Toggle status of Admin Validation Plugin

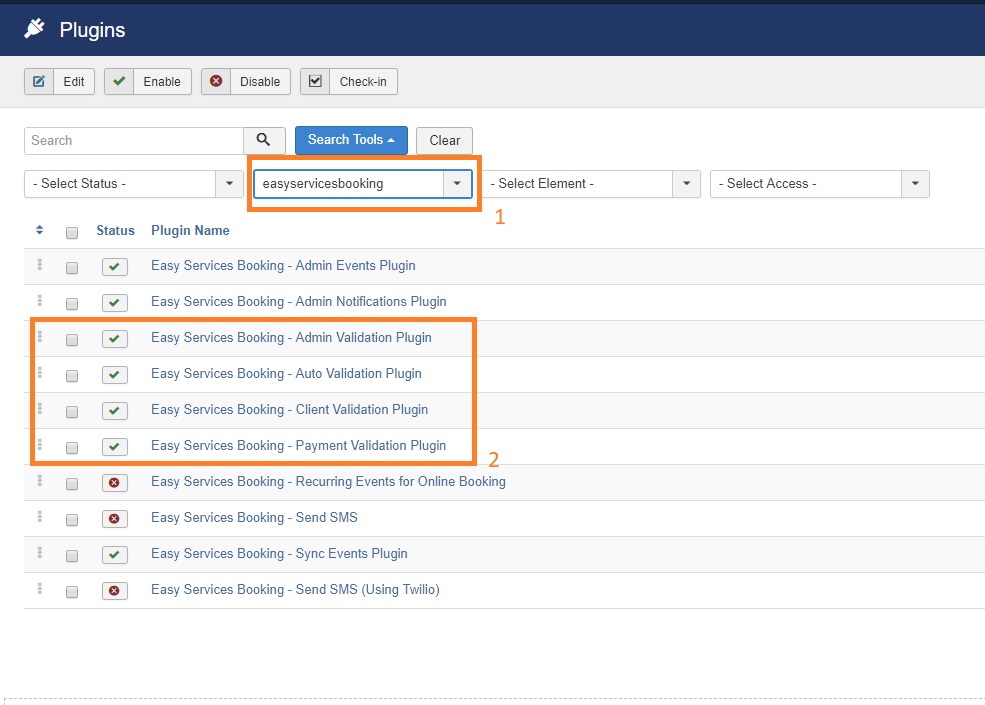point(115,339)
